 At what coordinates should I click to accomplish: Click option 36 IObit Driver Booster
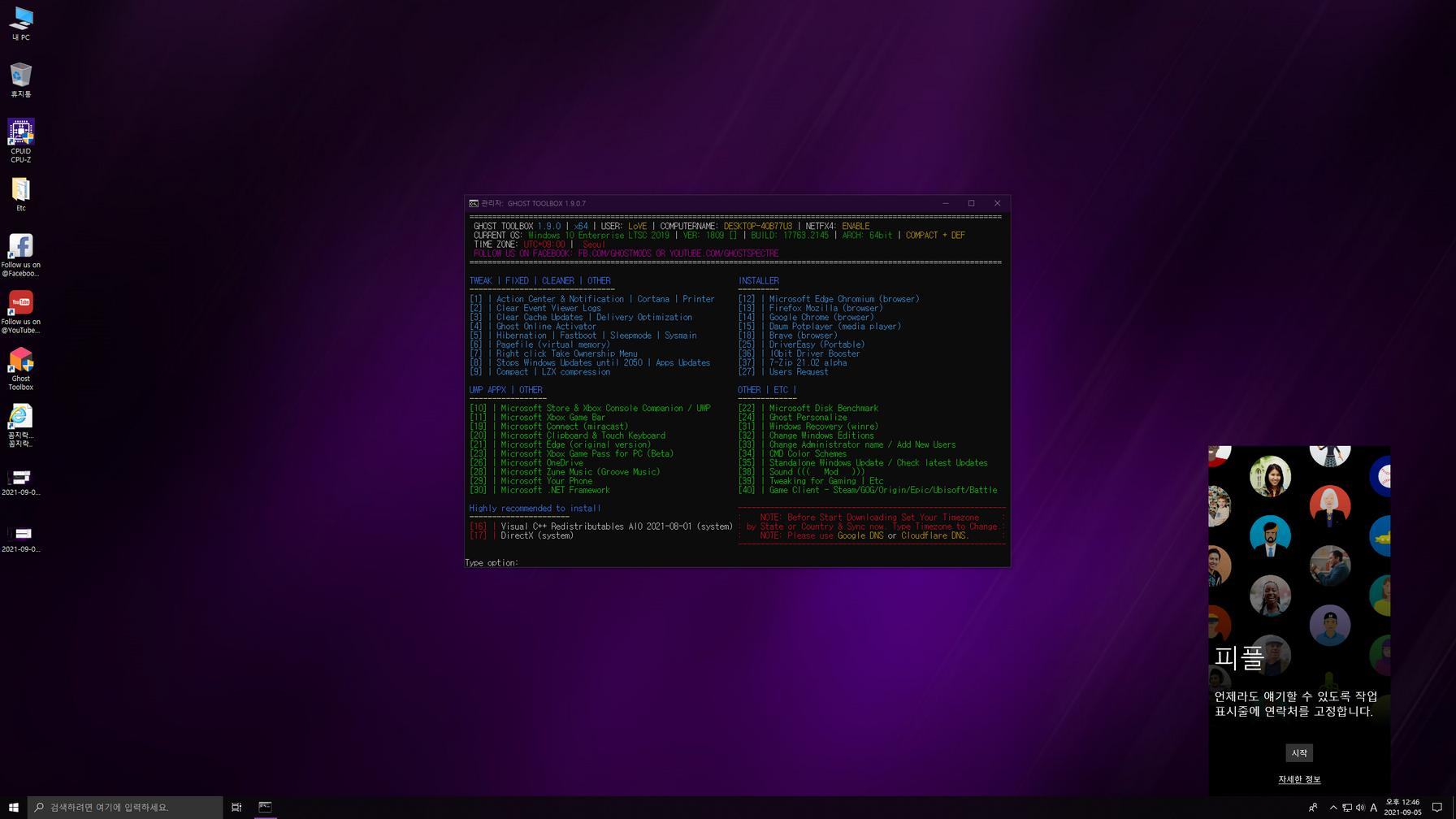coord(799,353)
